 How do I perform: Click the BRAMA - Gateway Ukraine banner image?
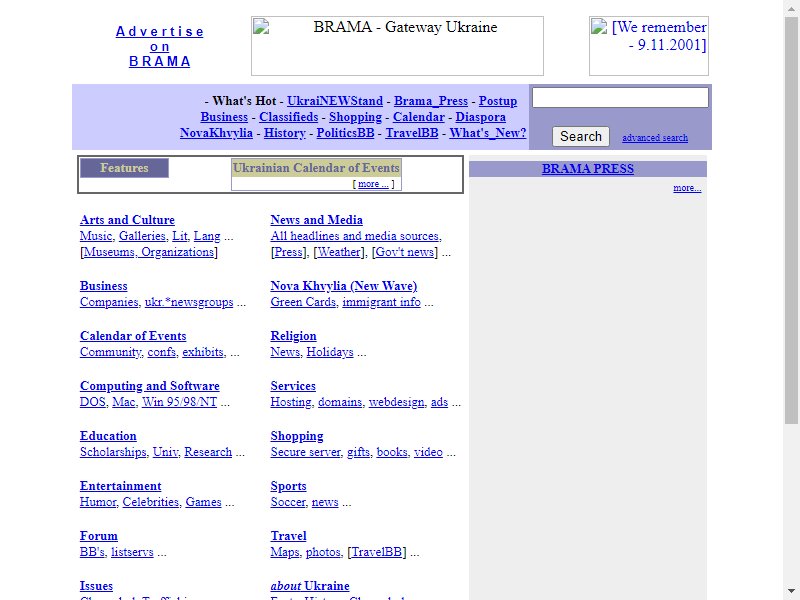397,46
